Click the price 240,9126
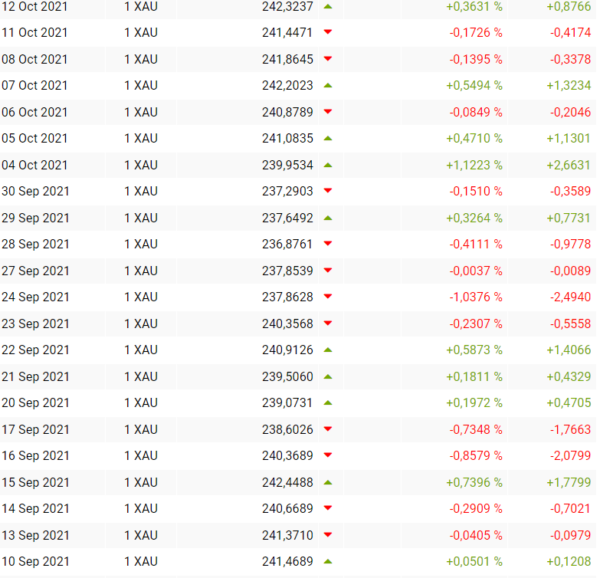The height and width of the screenshot is (578, 600). click(x=287, y=350)
